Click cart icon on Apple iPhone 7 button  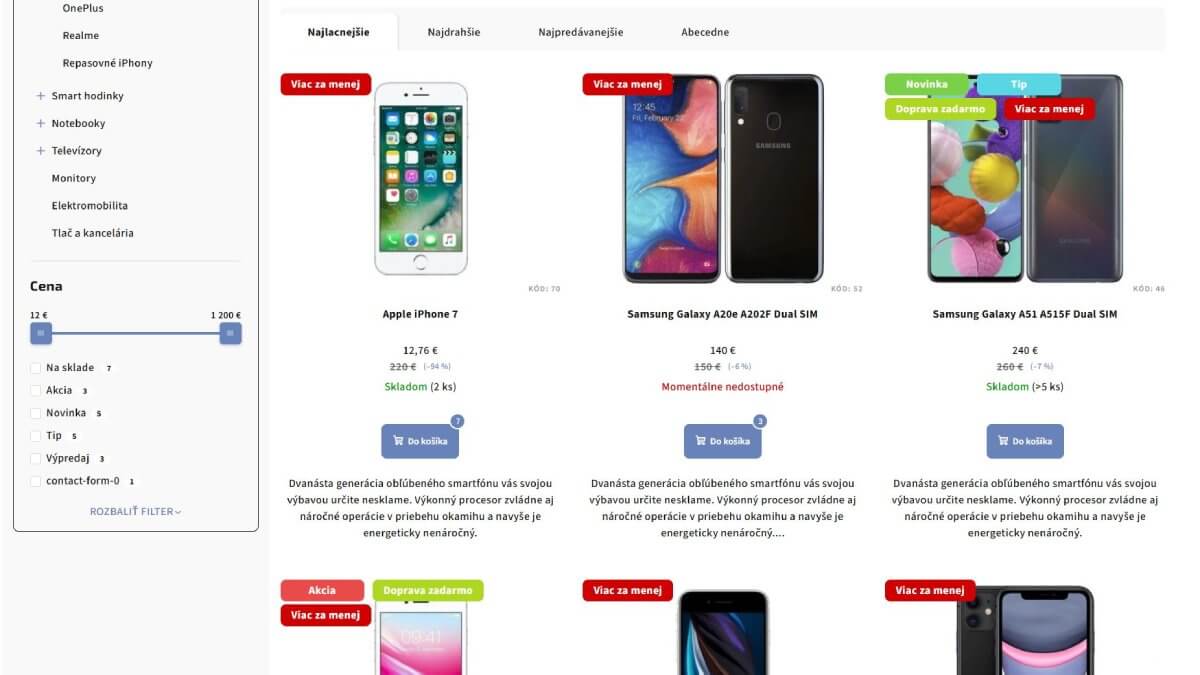(x=399, y=441)
